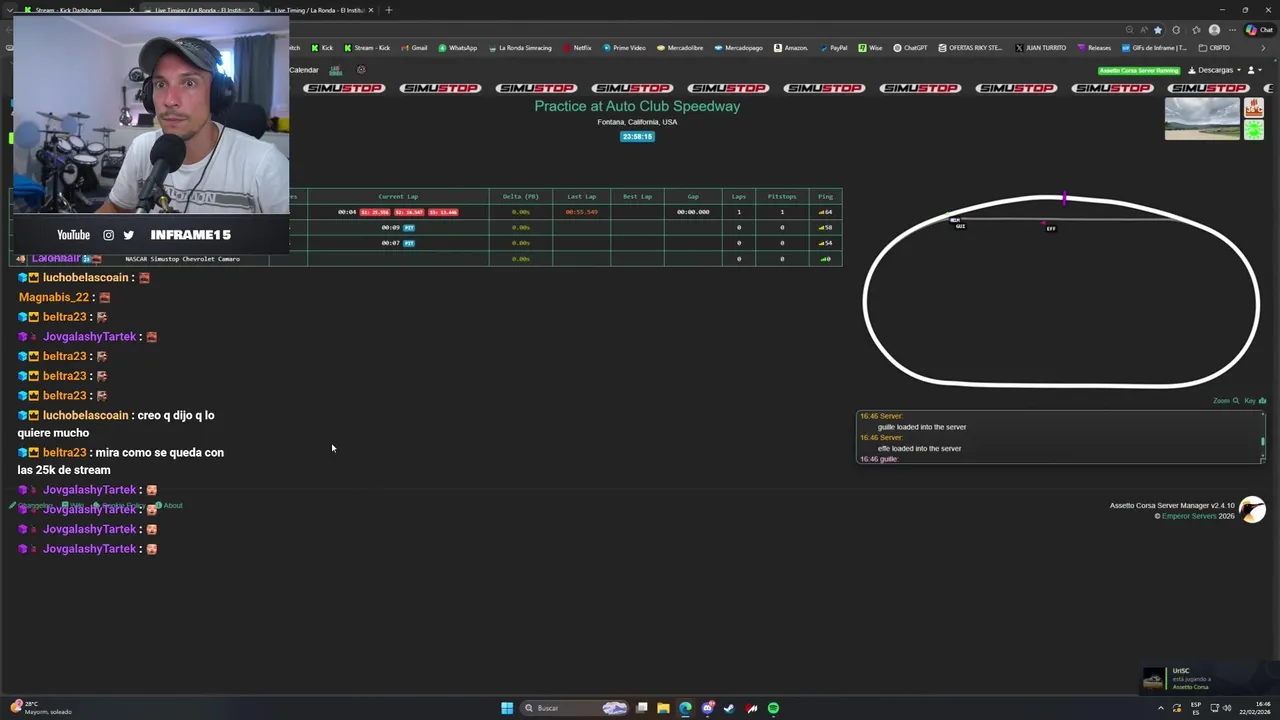Click the Zoom control under the map
Viewport: 1280px width, 720px height.
click(1226, 401)
